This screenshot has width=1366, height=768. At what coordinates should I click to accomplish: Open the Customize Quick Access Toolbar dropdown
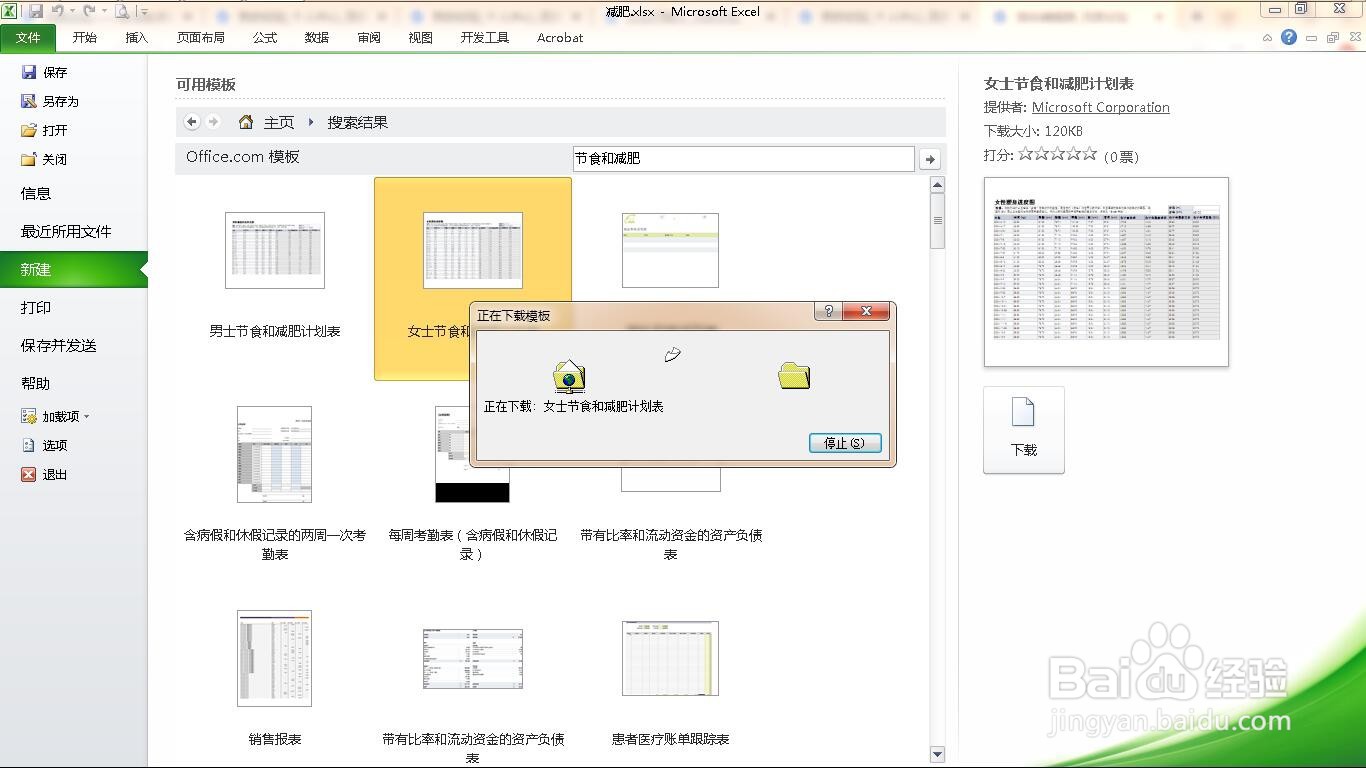pyautogui.click(x=144, y=12)
